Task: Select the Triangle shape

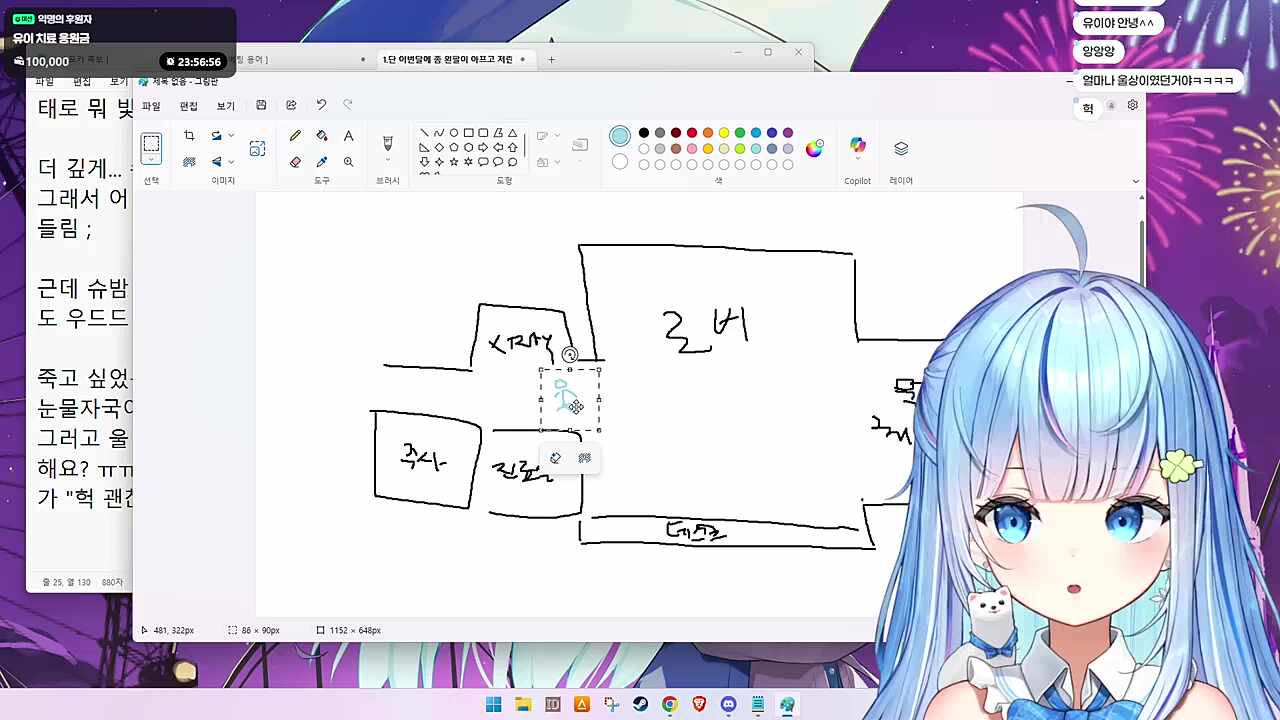Action: tap(512, 133)
